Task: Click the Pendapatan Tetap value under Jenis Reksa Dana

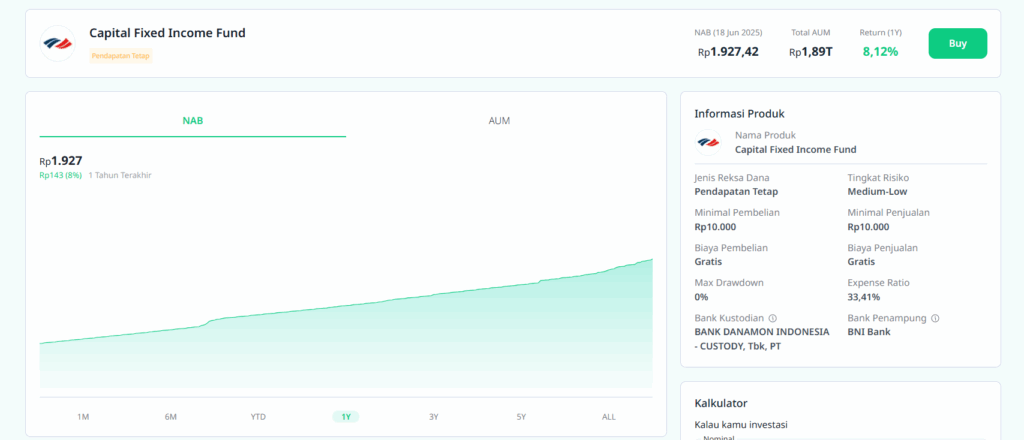Action: point(737,192)
